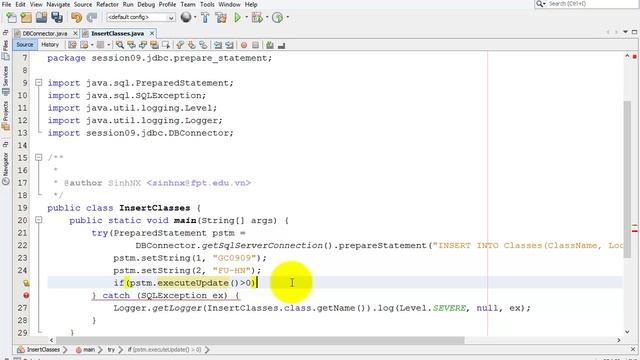Collapse the Javadoc comment fold at line 15
This screenshot has height=360, width=640.
(x=38, y=157)
